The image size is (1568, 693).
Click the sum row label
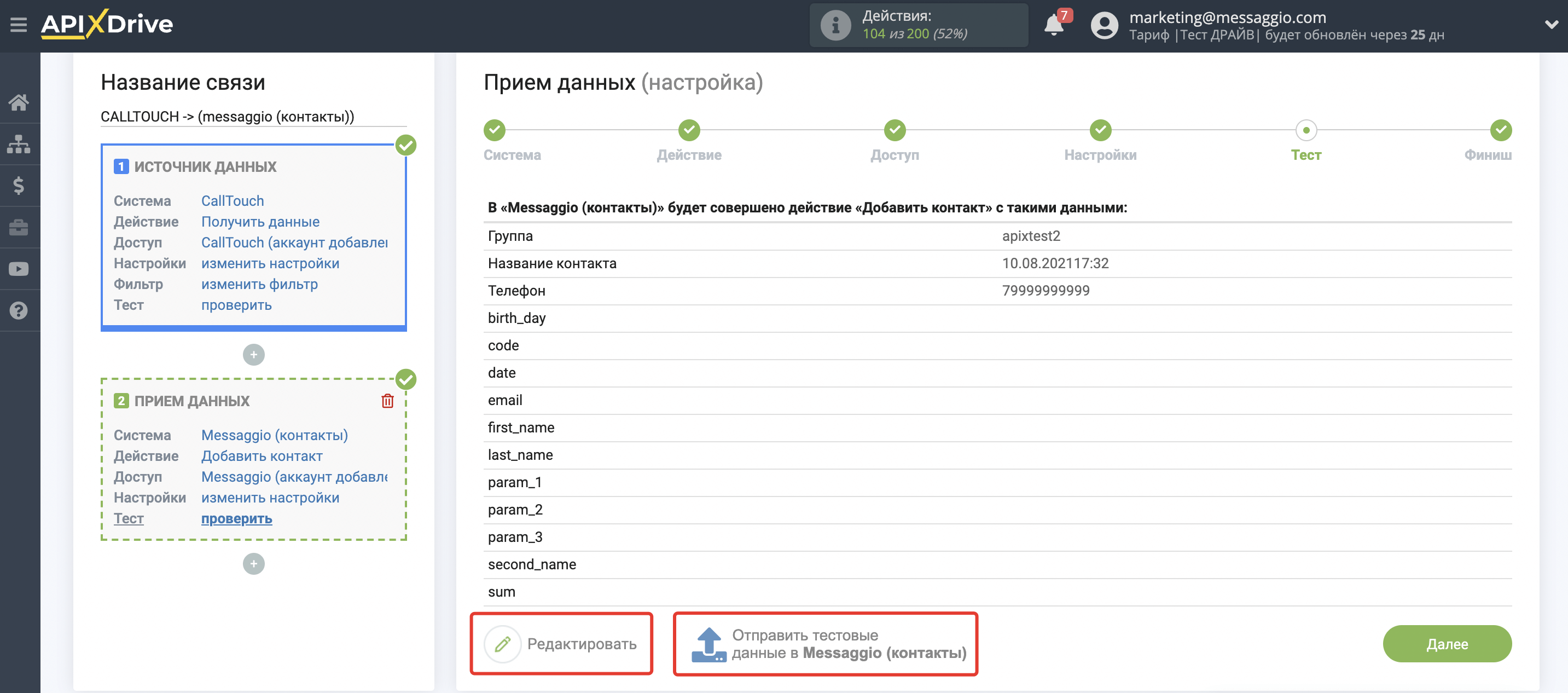coord(501,592)
